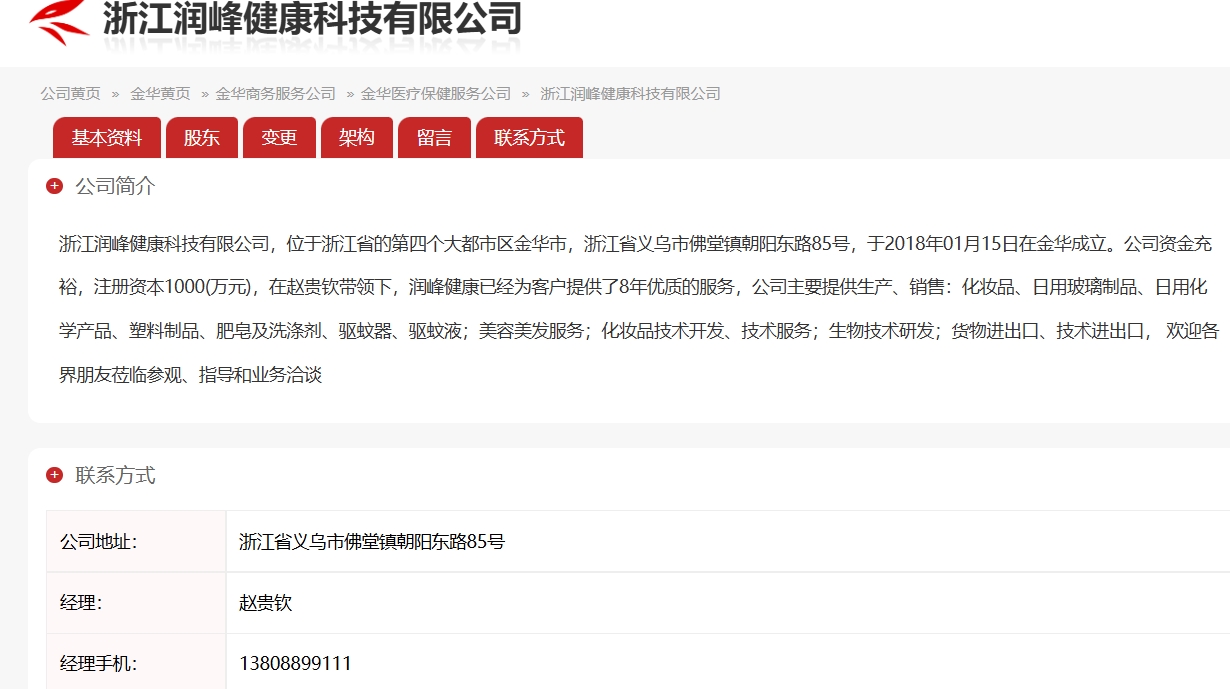Go to the 留言 tab
Screen dimensions: 1230x689
point(434,138)
